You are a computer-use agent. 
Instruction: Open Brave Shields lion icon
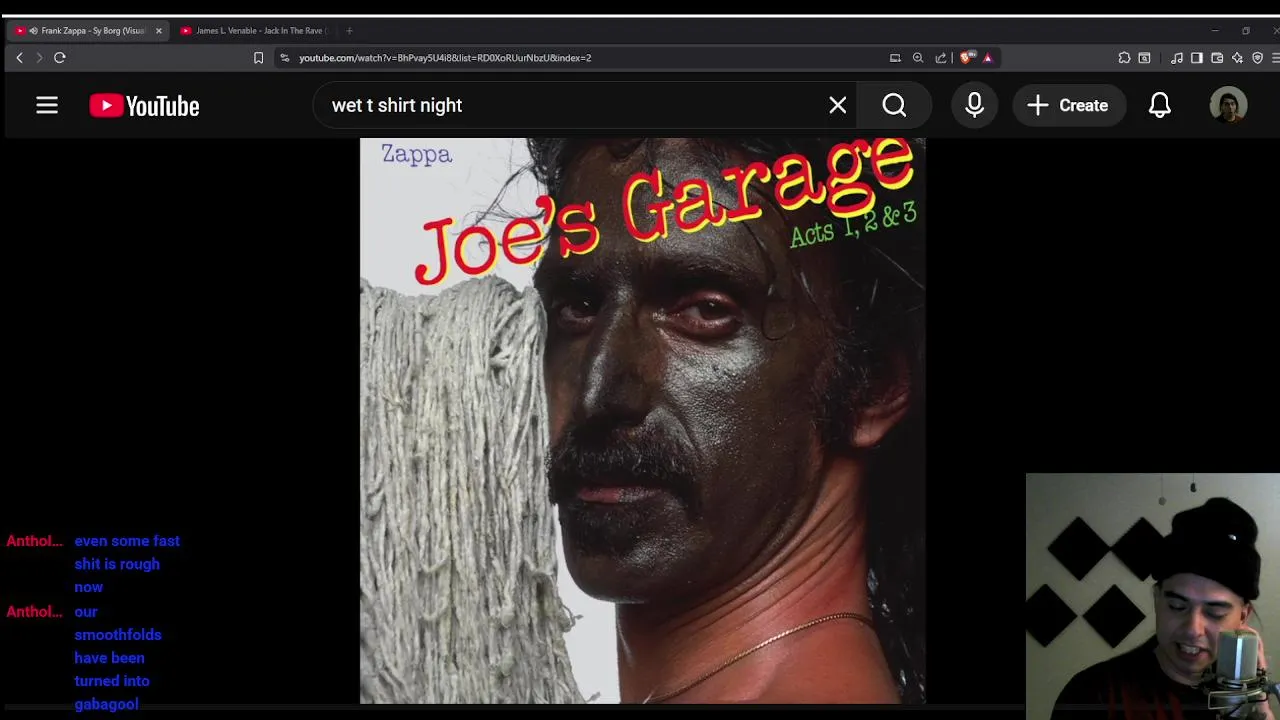966,58
